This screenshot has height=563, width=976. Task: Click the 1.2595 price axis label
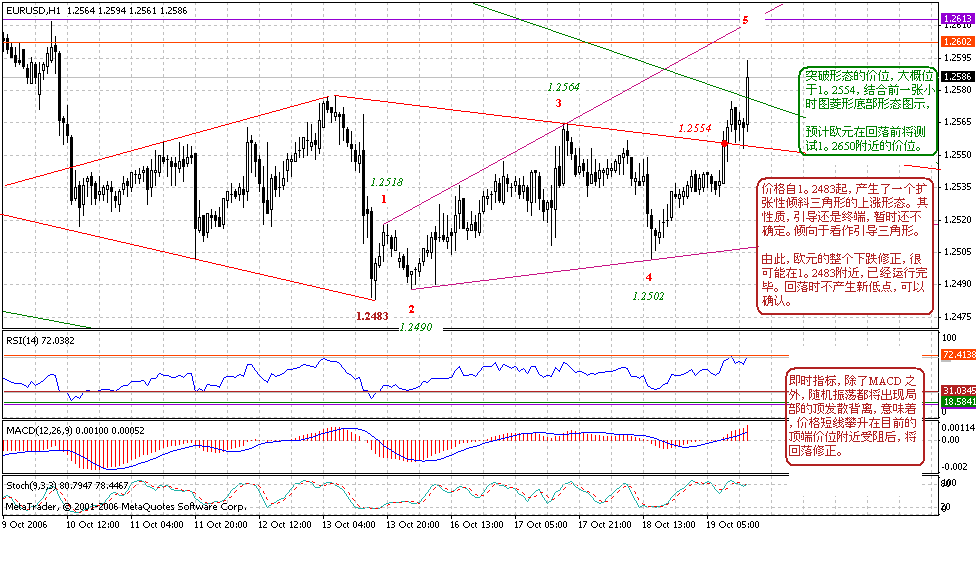(958, 58)
